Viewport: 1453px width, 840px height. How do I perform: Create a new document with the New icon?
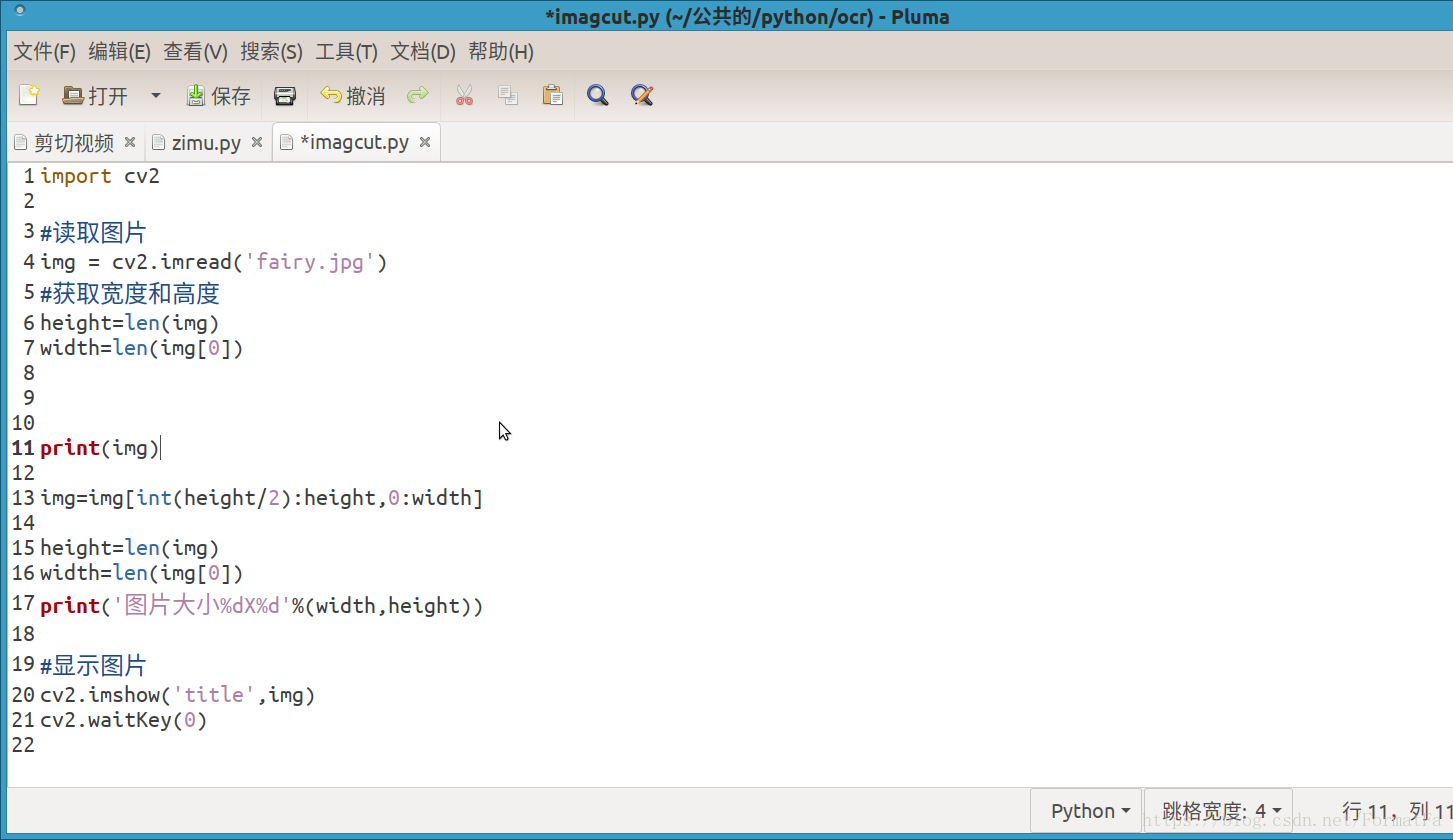pyautogui.click(x=29, y=96)
